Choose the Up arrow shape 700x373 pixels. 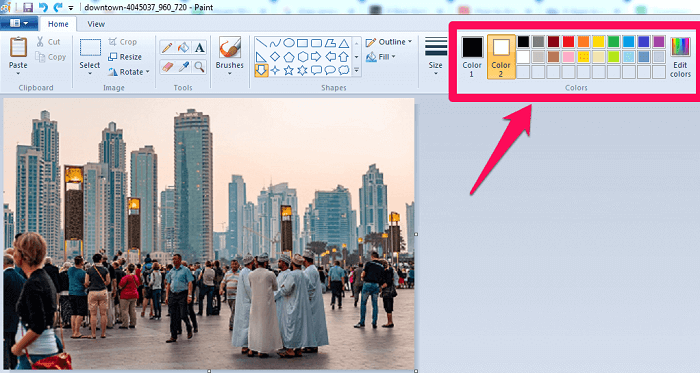click(x=344, y=57)
